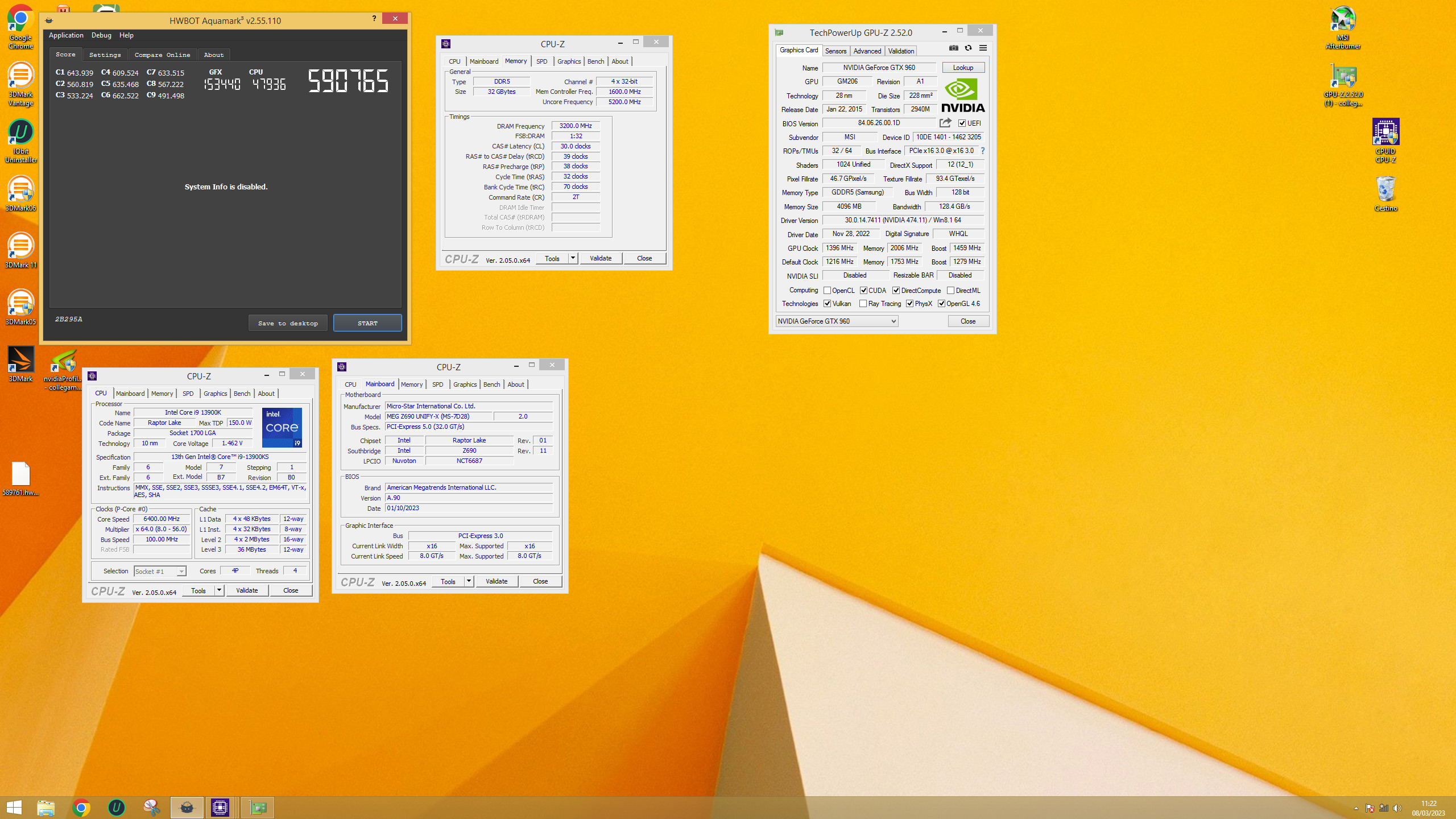Screen dimensions: 1456x819
Task: Toggle the DirectCompute checkbox
Action: point(896,291)
